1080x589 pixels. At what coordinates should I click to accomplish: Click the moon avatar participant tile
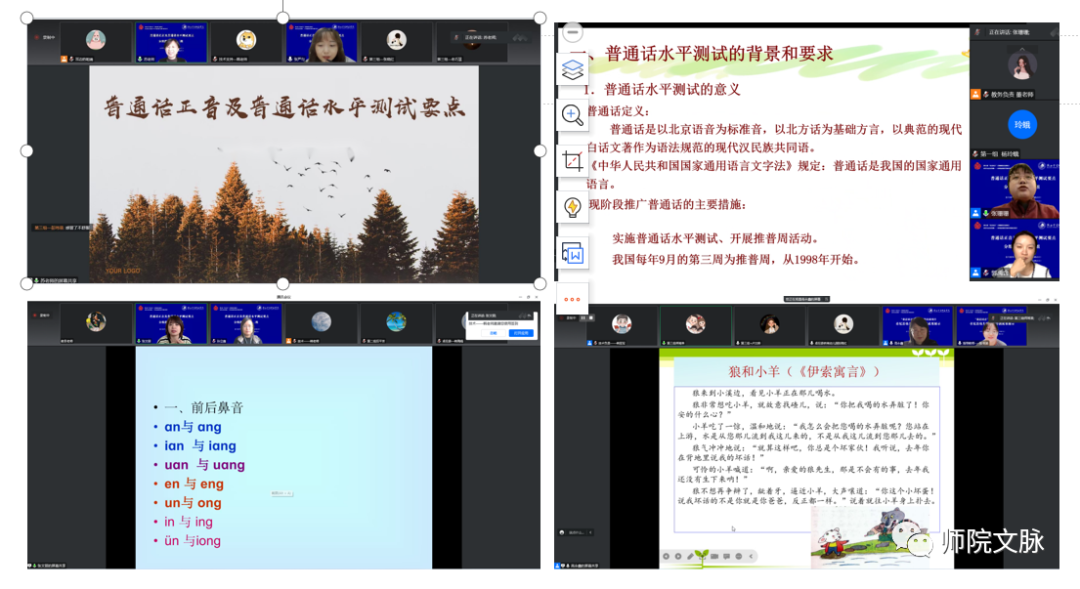[321, 322]
